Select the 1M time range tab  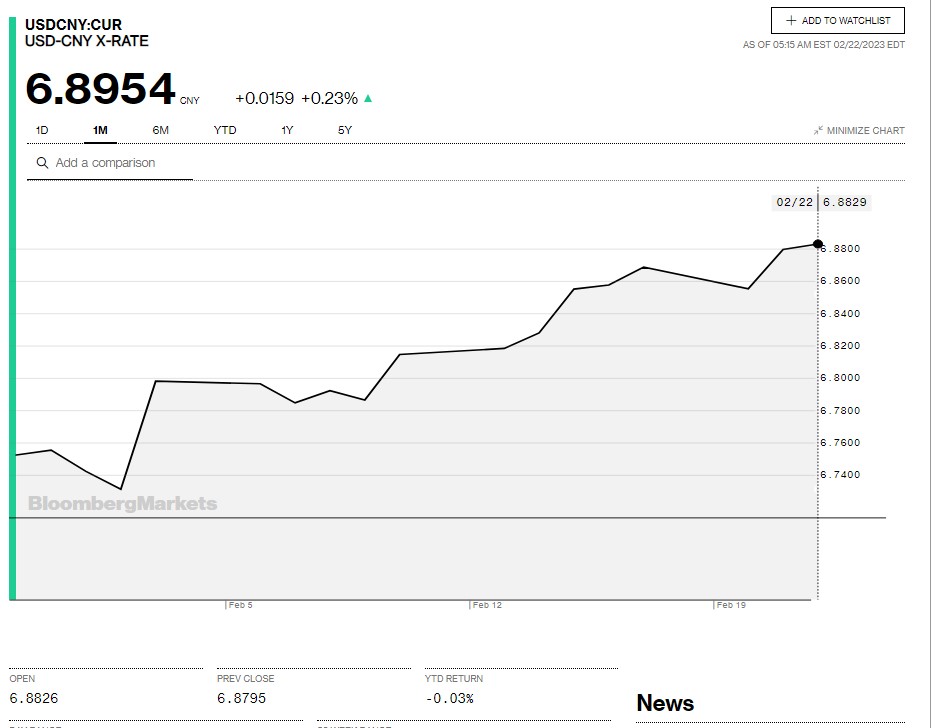100,130
